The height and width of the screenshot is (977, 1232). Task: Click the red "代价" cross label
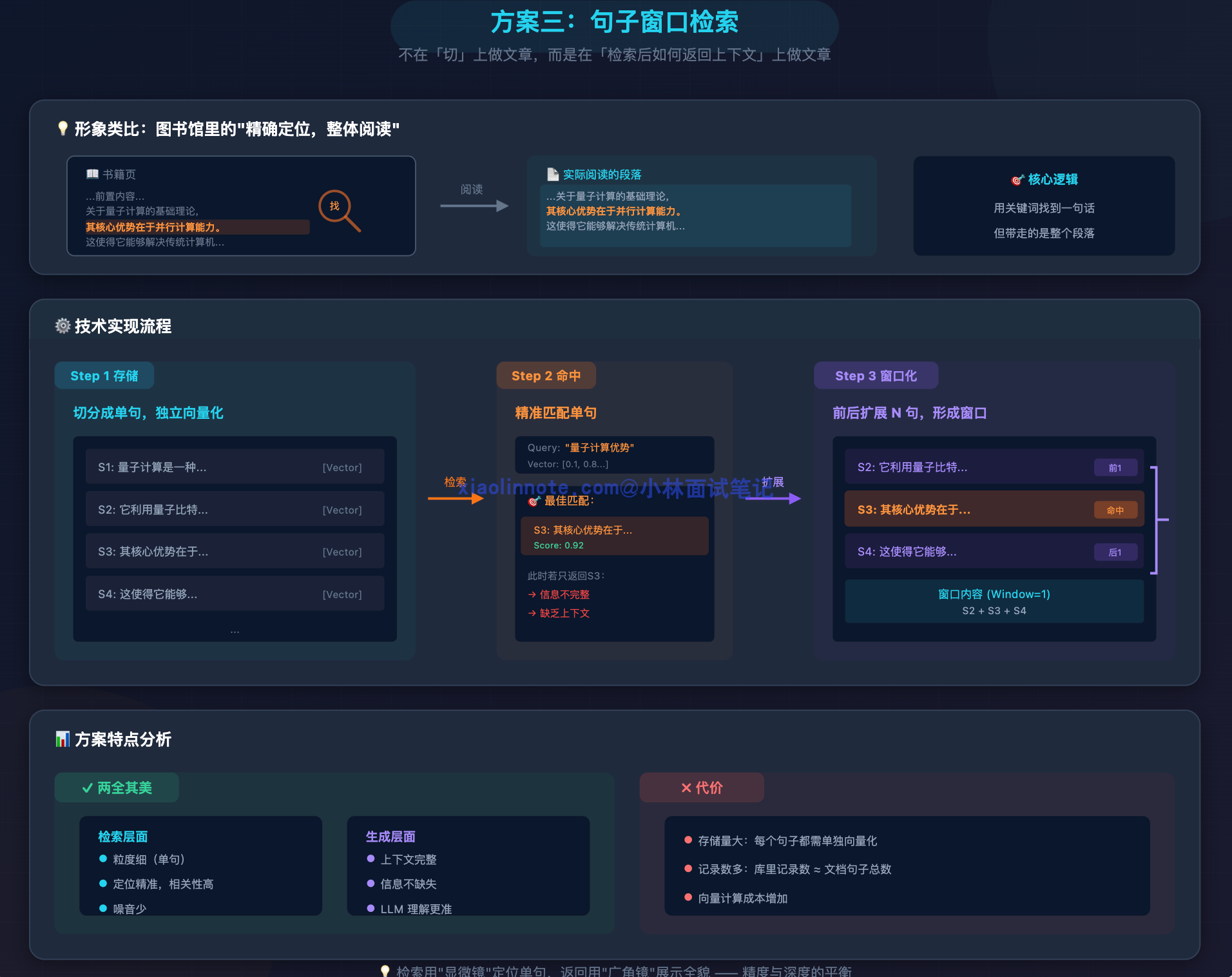click(x=702, y=788)
